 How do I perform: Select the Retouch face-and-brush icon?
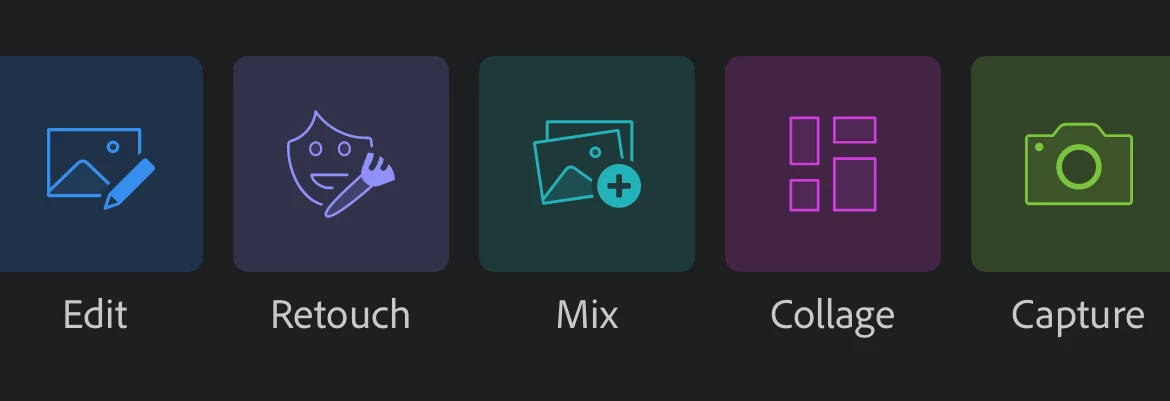point(341,164)
